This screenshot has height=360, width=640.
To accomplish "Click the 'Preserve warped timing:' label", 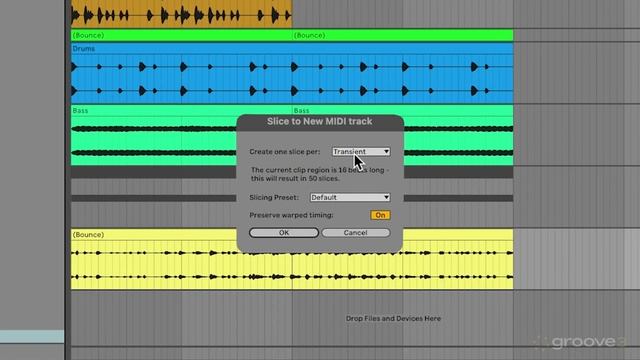I will point(291,215).
